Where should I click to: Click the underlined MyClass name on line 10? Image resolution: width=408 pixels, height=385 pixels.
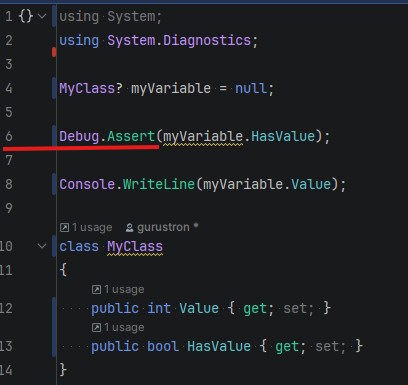(135, 247)
